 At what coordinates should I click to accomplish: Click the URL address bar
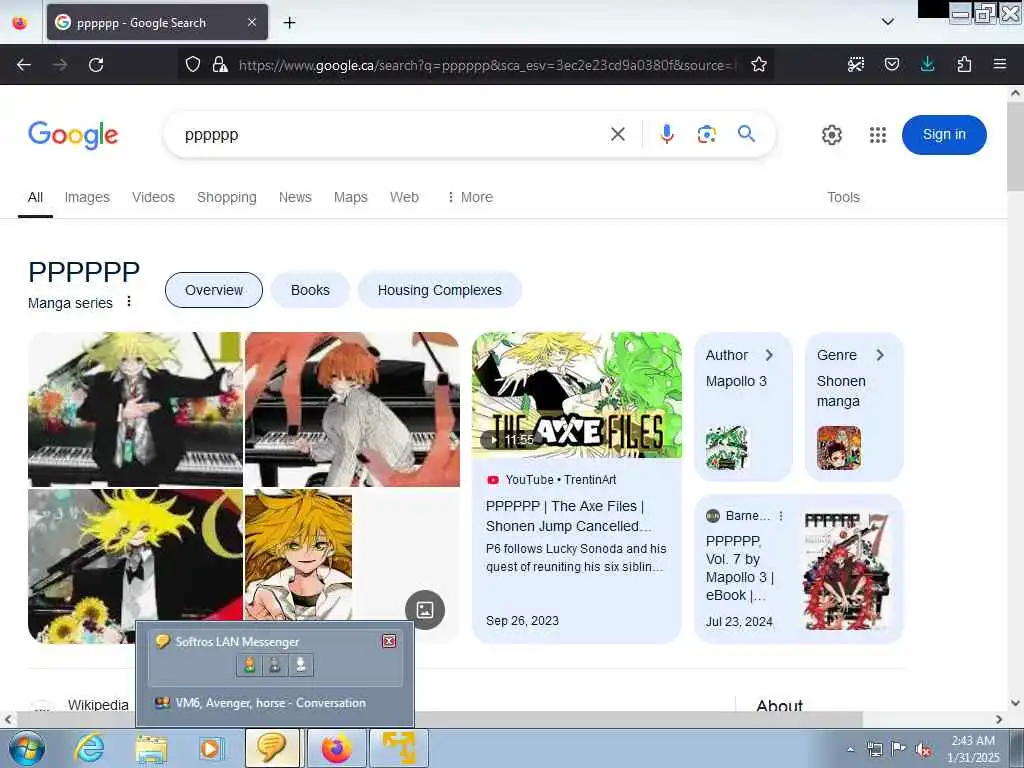(488, 65)
